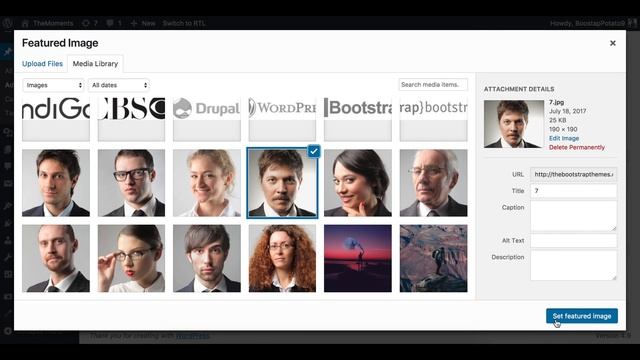The height and width of the screenshot is (360, 640).
Task: Click the 7.jpg filename text
Action: pyautogui.click(x=556, y=102)
